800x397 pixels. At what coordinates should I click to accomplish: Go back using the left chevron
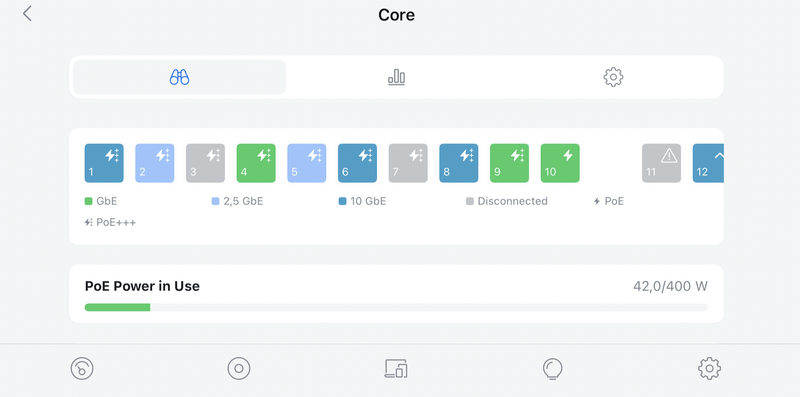tap(27, 14)
